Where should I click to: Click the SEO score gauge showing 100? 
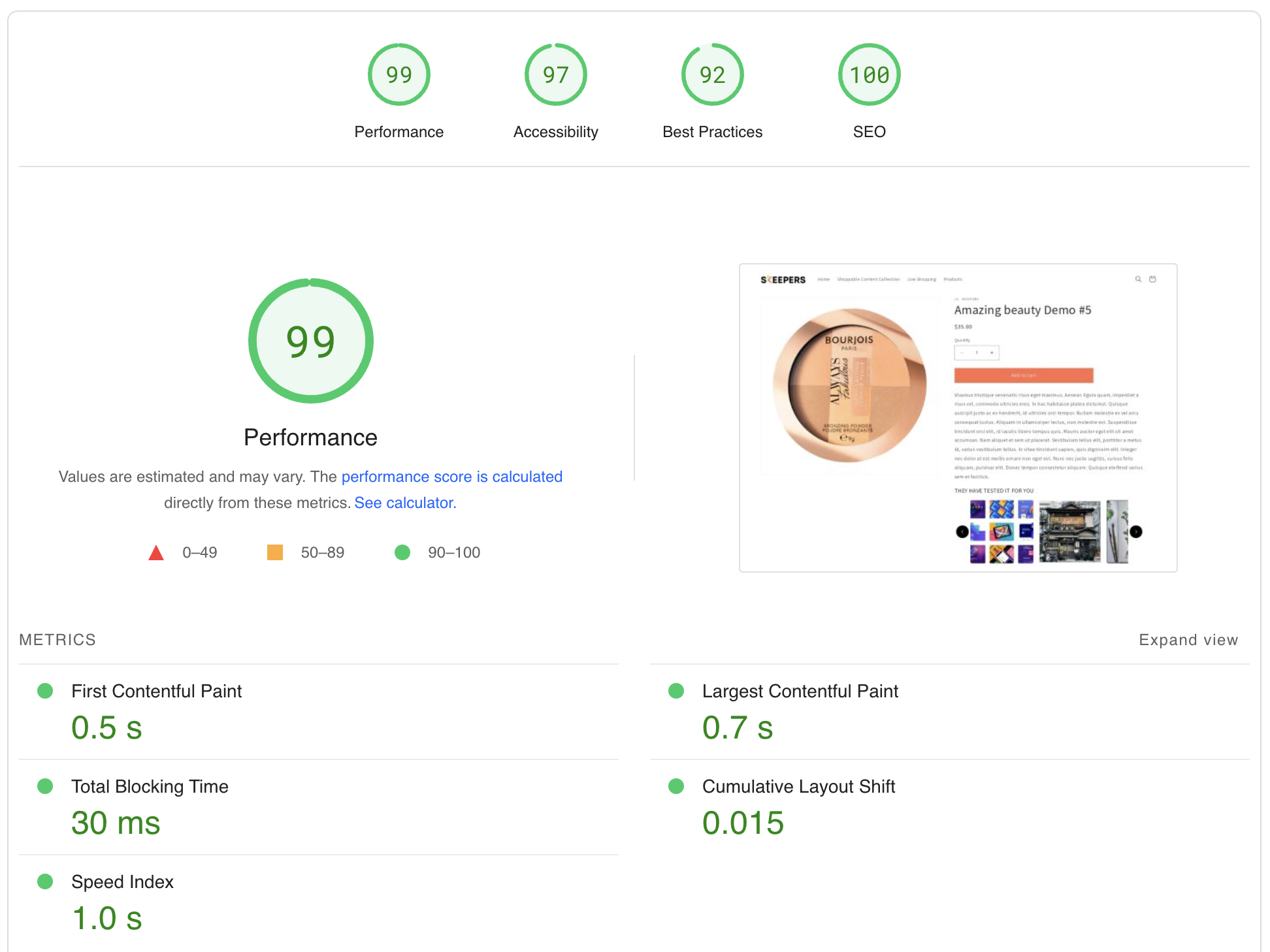pos(869,75)
